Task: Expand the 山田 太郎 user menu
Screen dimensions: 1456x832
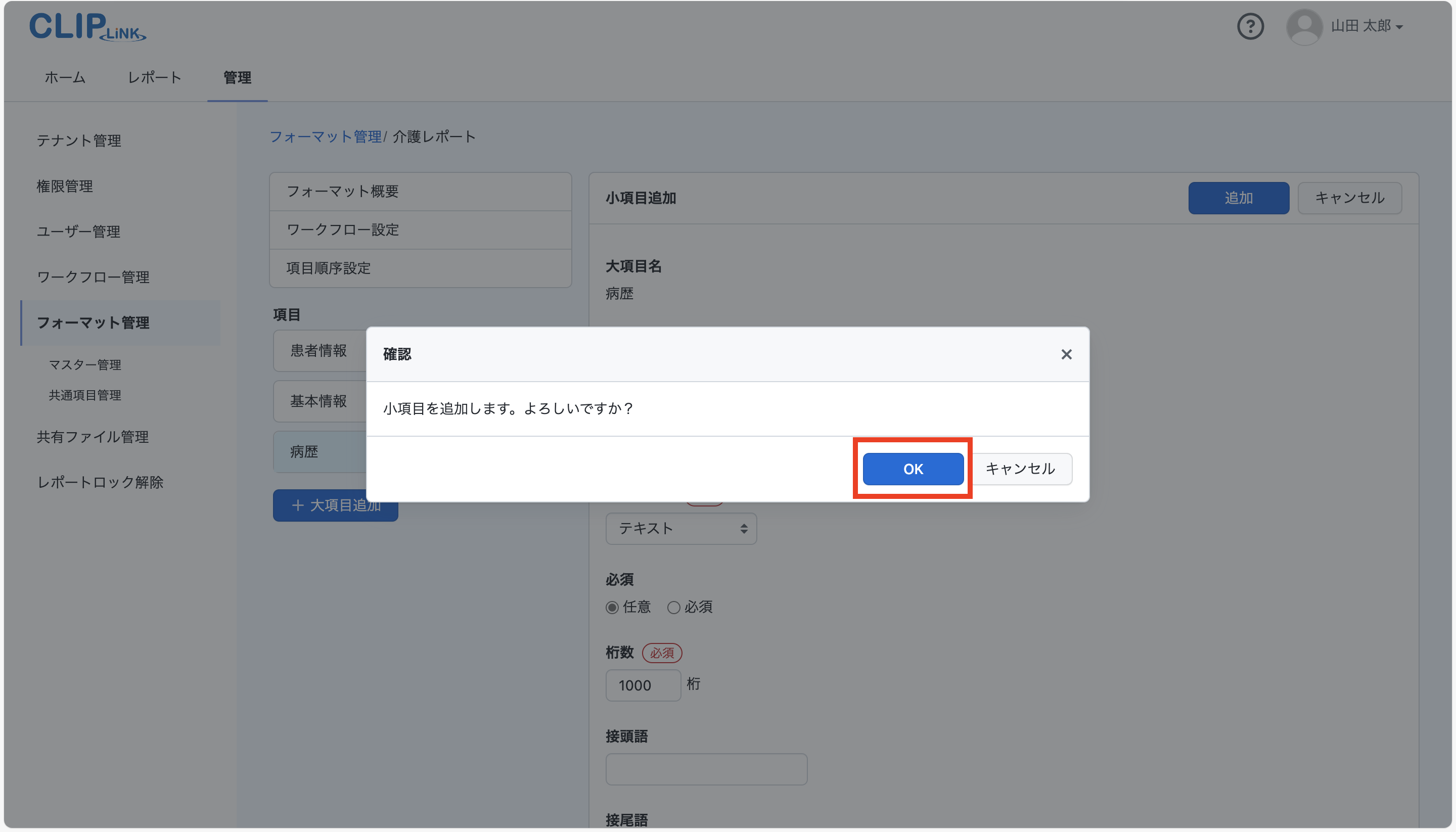Action: click(x=1367, y=26)
